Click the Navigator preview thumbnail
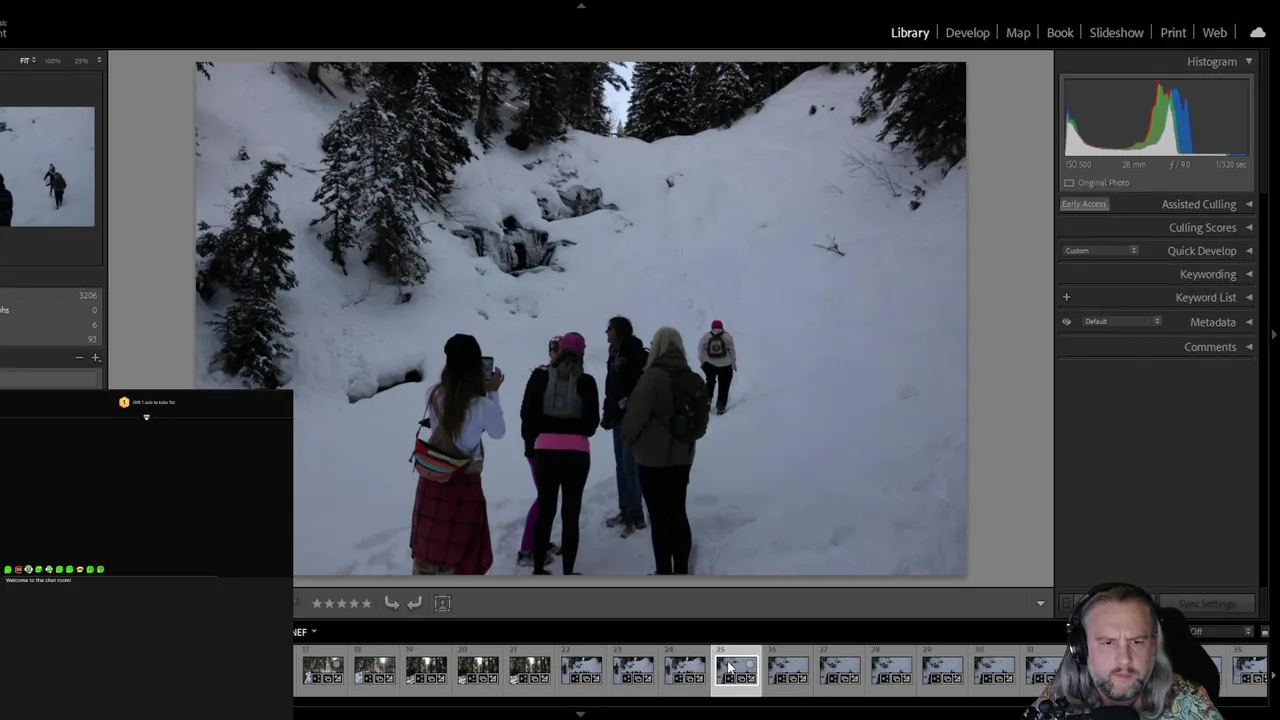The image size is (1280, 720). coord(47,166)
